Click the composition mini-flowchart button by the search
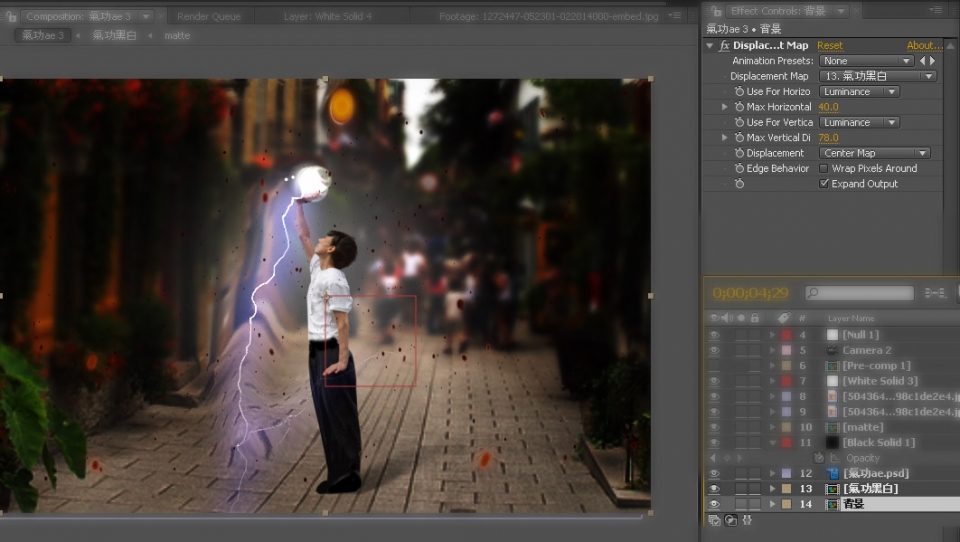This screenshot has width=960, height=542. pyautogui.click(x=935, y=293)
